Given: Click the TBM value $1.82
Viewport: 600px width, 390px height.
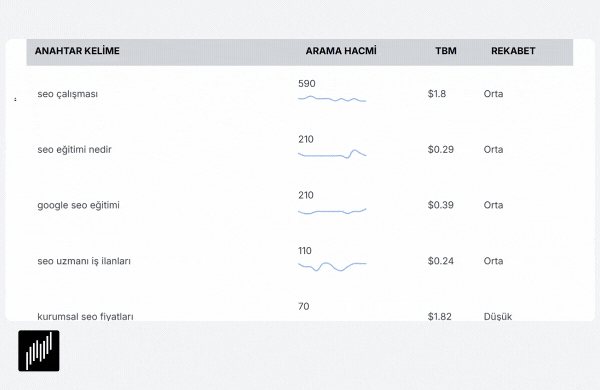Looking at the screenshot, I should (440, 317).
